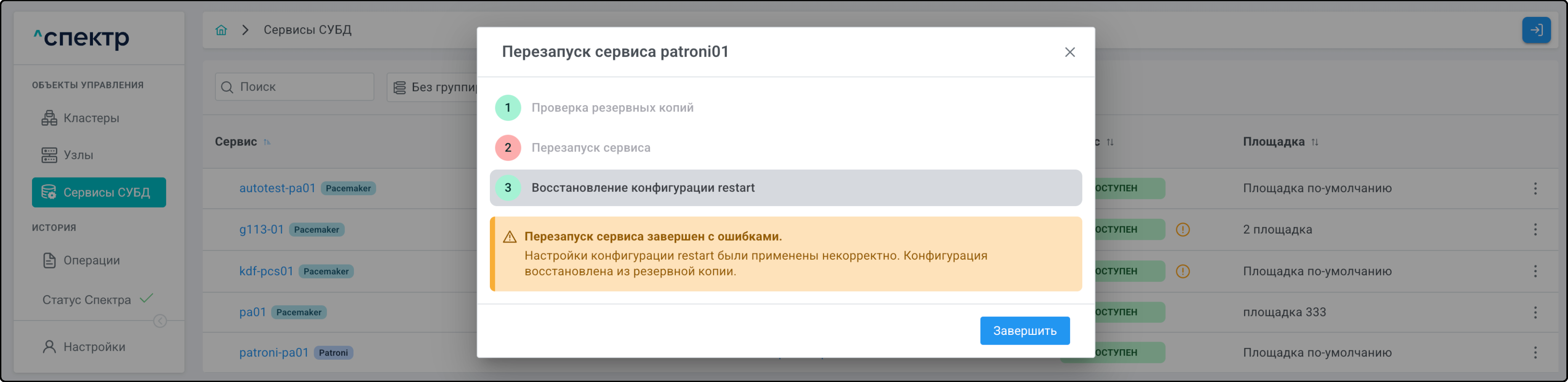
Task: Open Кластеры in the sidebar
Action: (x=91, y=118)
